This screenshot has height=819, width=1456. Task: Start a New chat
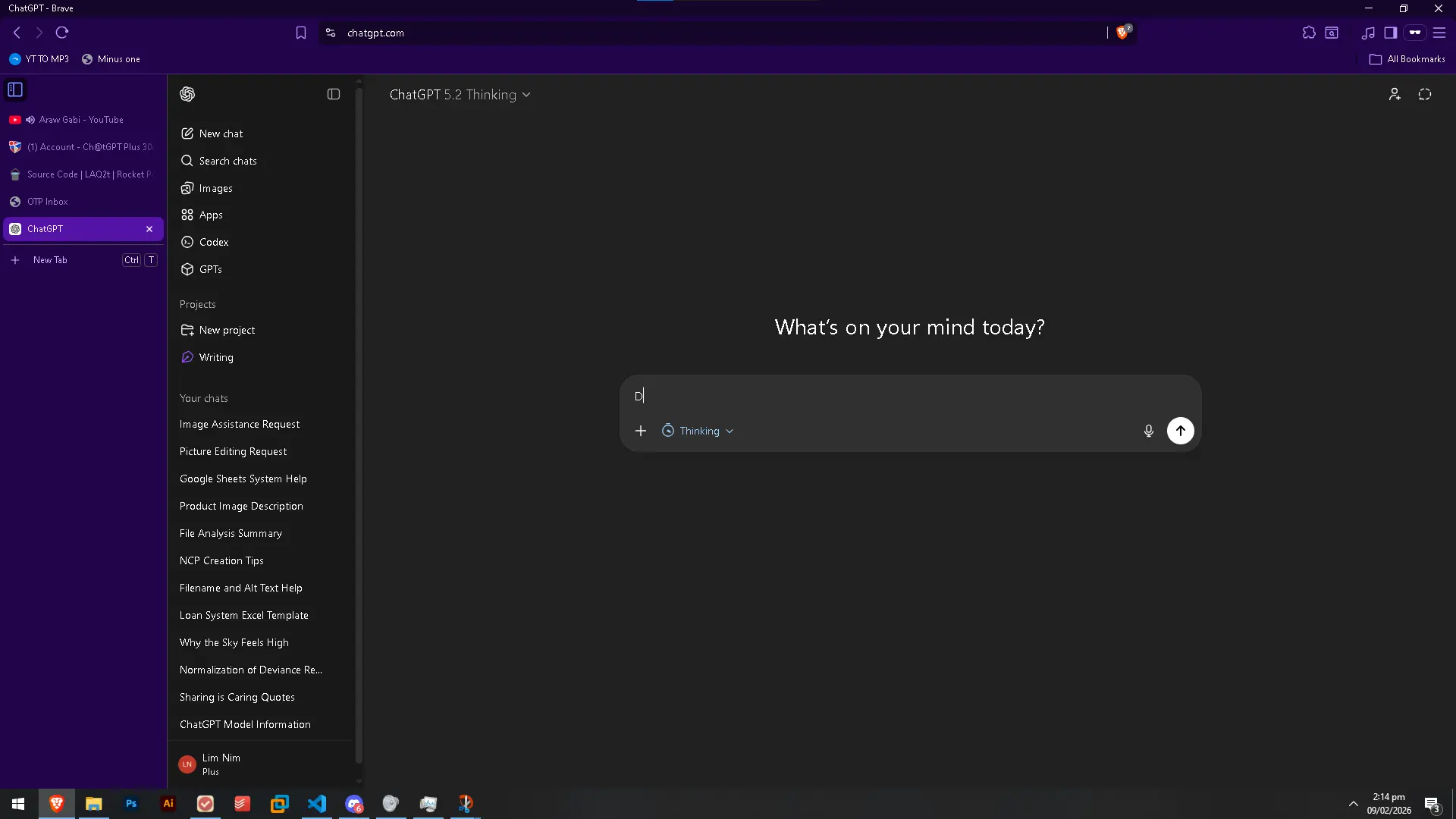(x=260, y=133)
